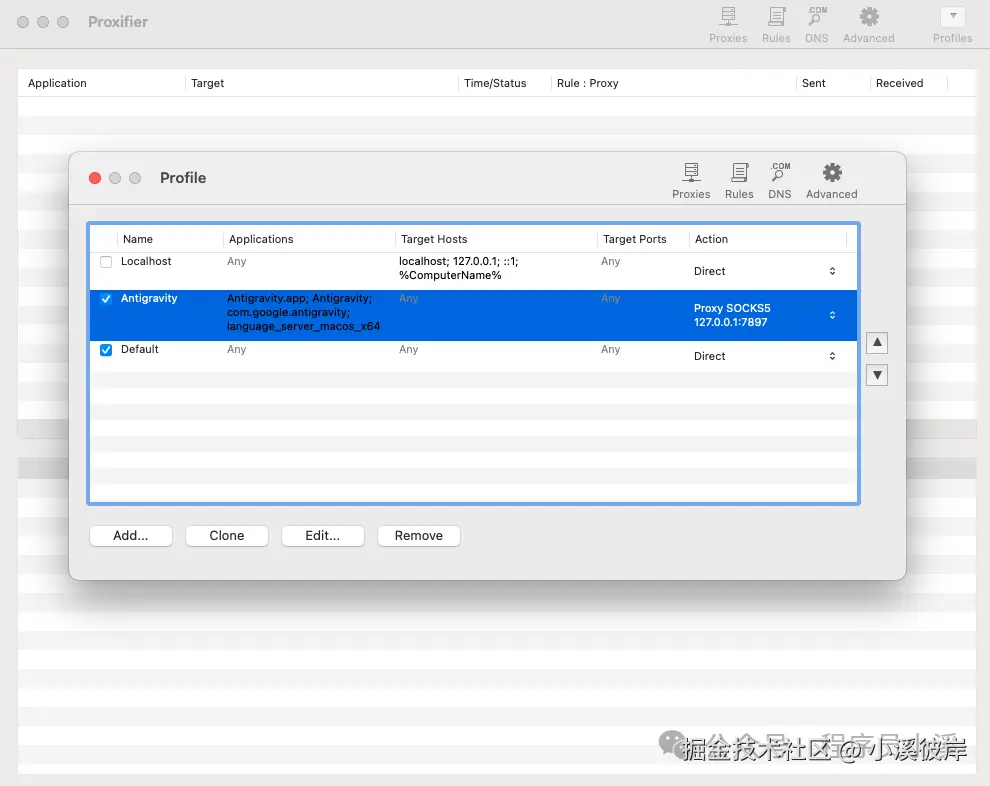Click Rule : Proxy column header
The width and height of the screenshot is (990, 786).
(587, 83)
